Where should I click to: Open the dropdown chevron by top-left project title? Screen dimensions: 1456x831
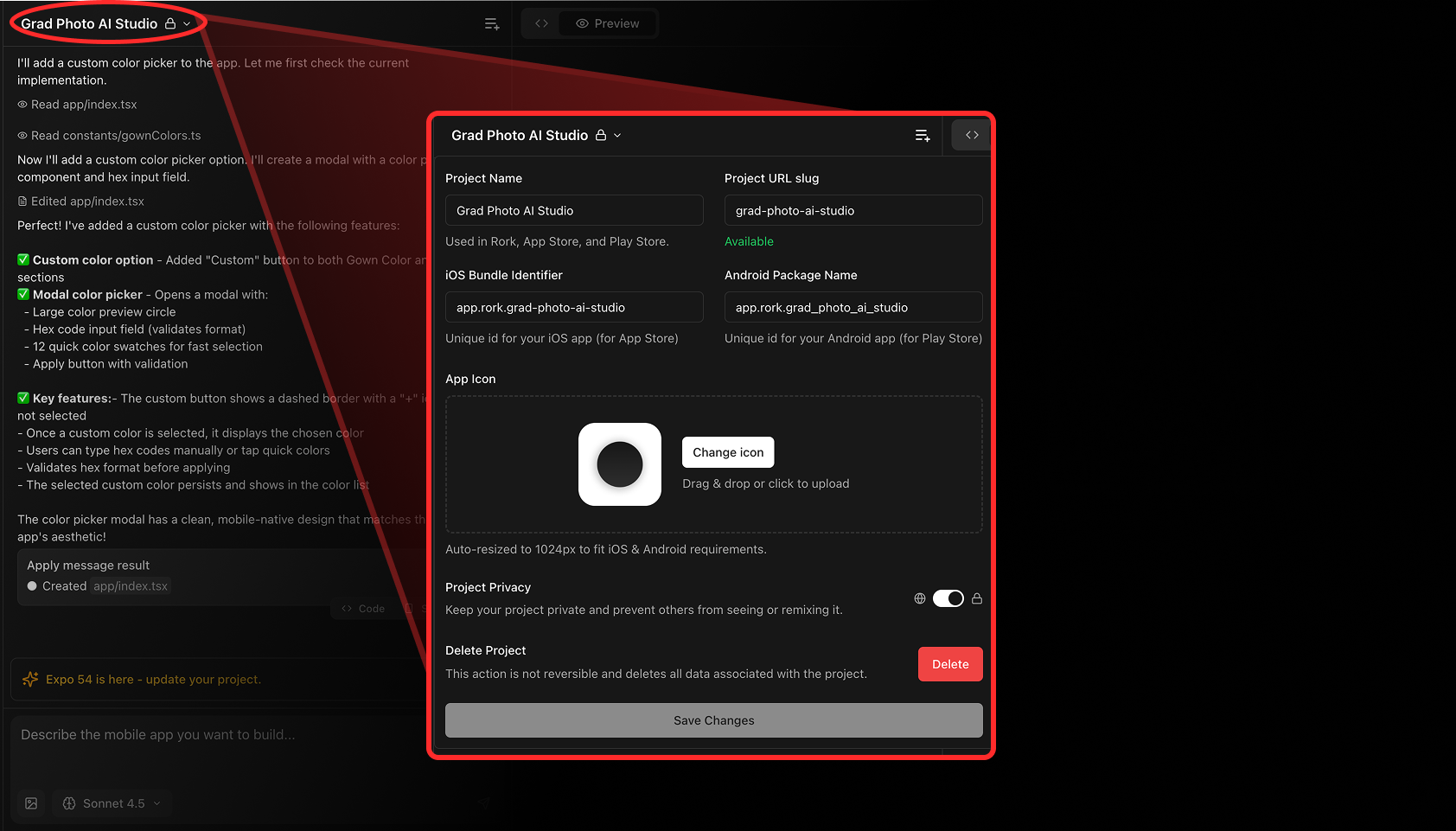187,24
